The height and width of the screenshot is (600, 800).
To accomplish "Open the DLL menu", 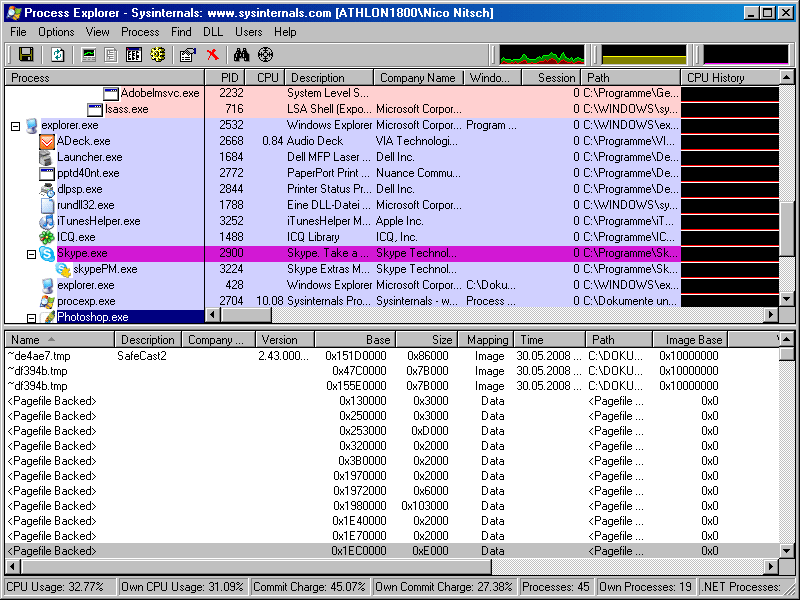I will (213, 32).
